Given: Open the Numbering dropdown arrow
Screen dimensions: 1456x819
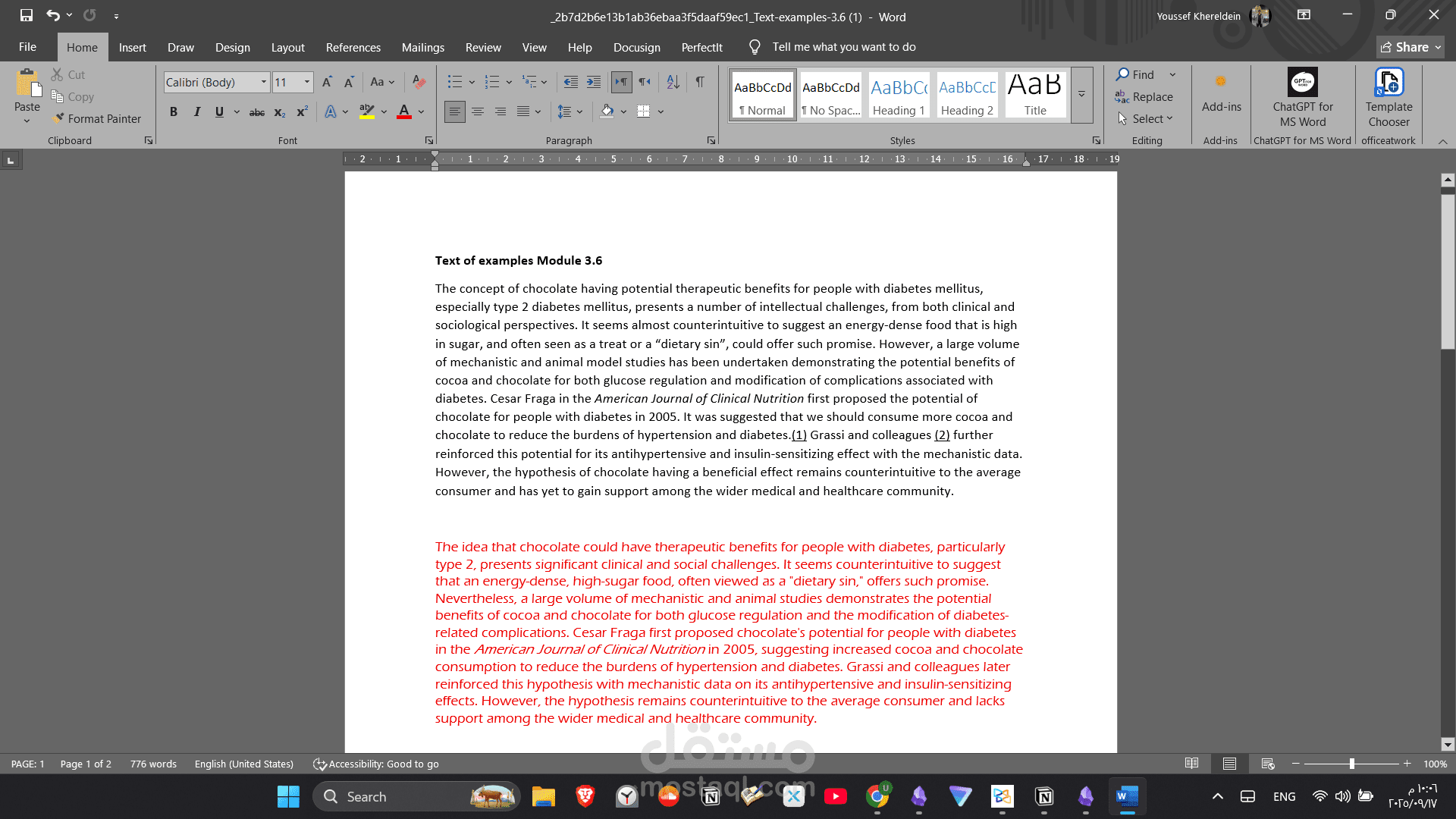Looking at the screenshot, I should [509, 82].
